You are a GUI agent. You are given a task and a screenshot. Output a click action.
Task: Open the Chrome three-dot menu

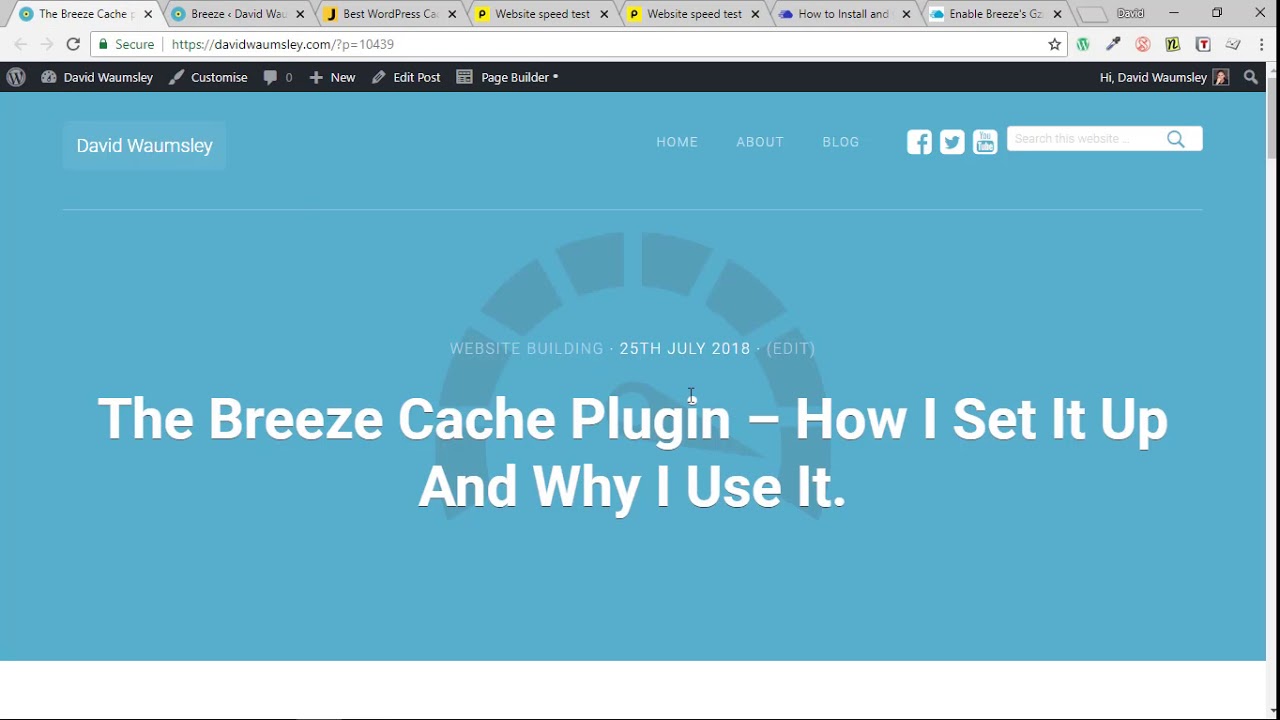[x=1262, y=44]
